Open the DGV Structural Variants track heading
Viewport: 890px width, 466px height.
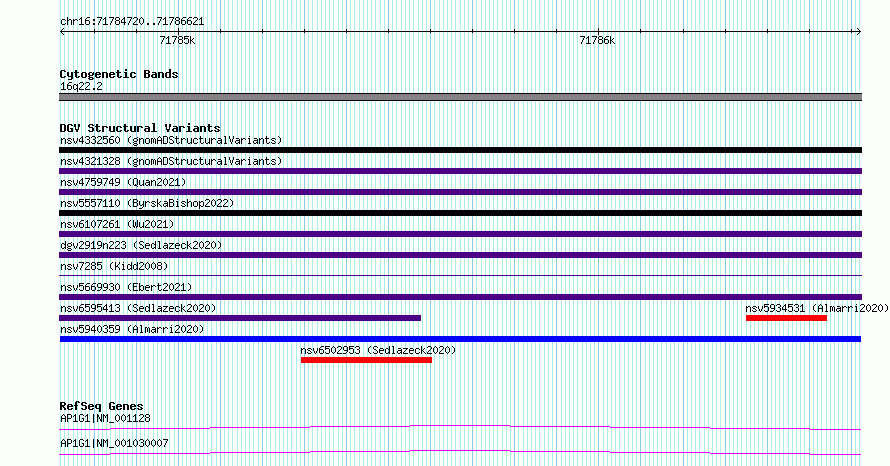coord(140,128)
